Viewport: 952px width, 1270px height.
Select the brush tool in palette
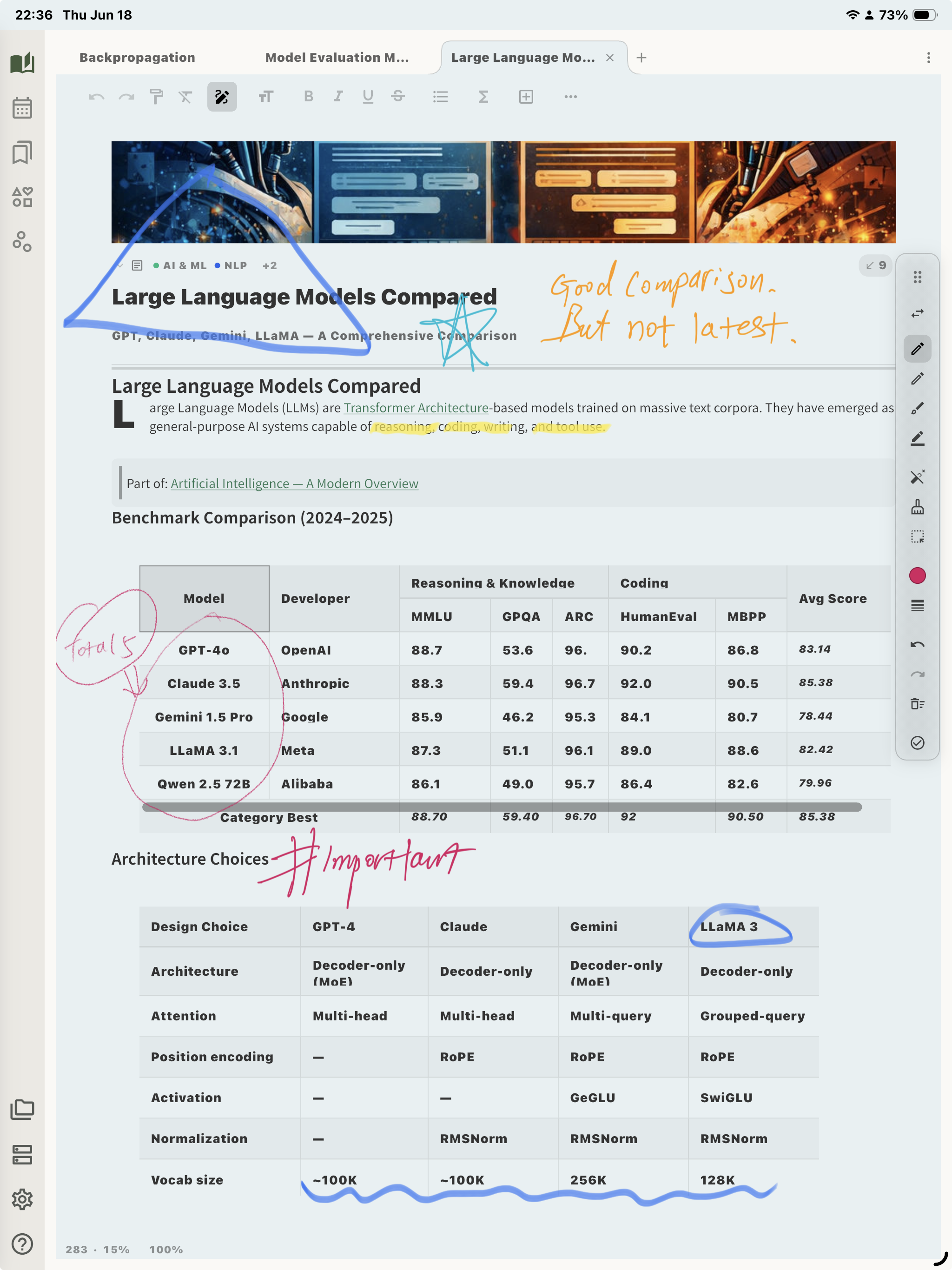click(917, 408)
